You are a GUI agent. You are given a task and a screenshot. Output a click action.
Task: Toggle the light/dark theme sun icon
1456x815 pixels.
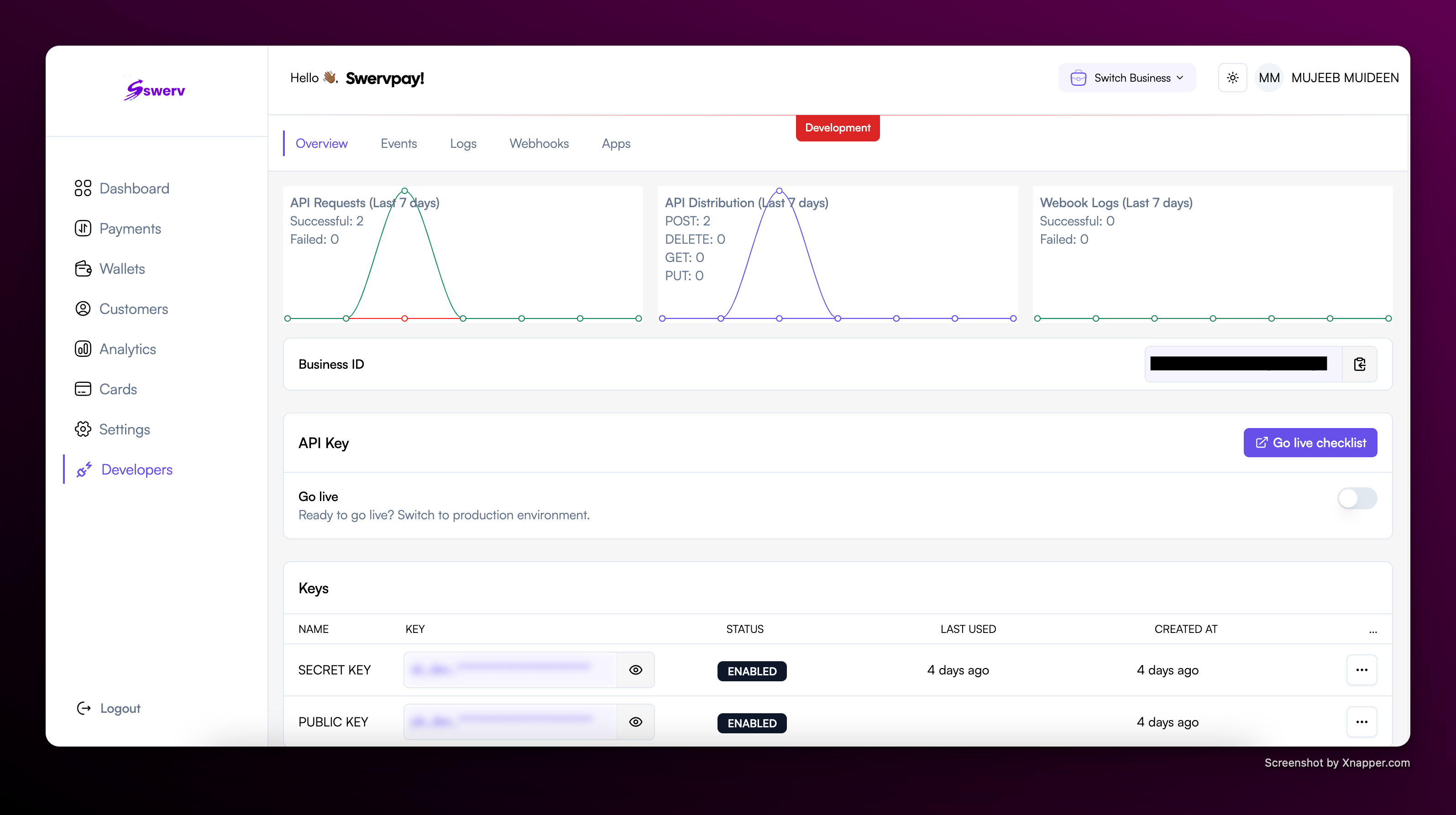pyautogui.click(x=1233, y=78)
